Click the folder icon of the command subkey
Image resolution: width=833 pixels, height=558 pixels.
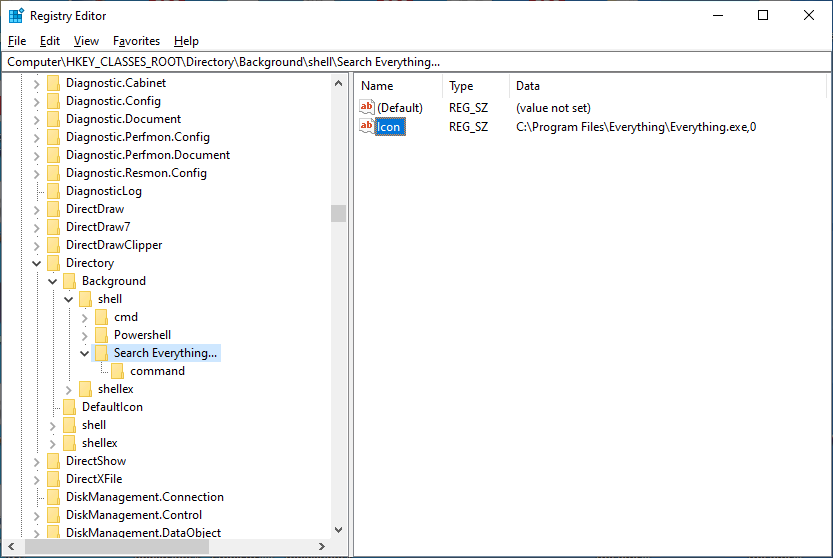click(117, 371)
